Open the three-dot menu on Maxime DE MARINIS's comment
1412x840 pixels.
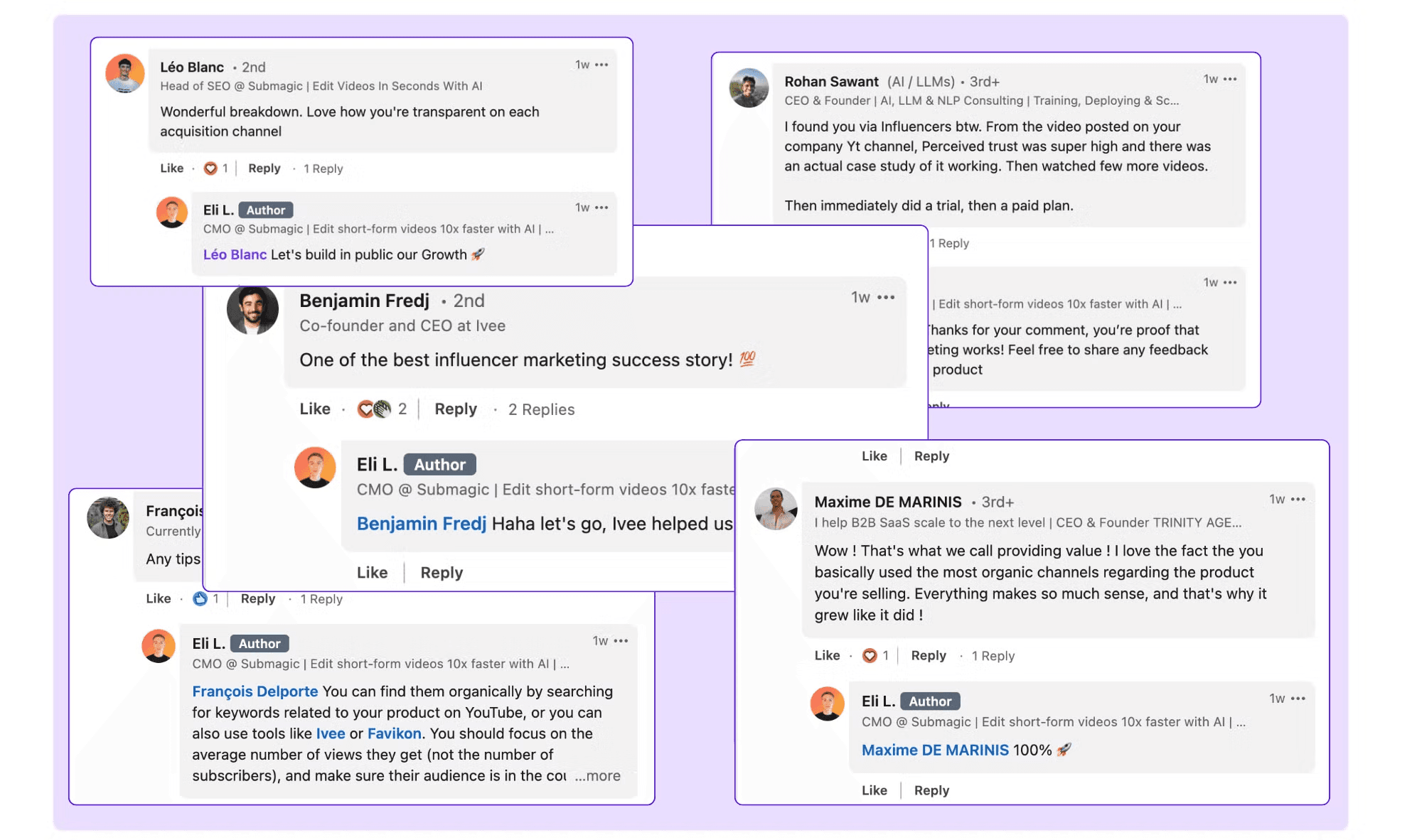click(x=1298, y=499)
